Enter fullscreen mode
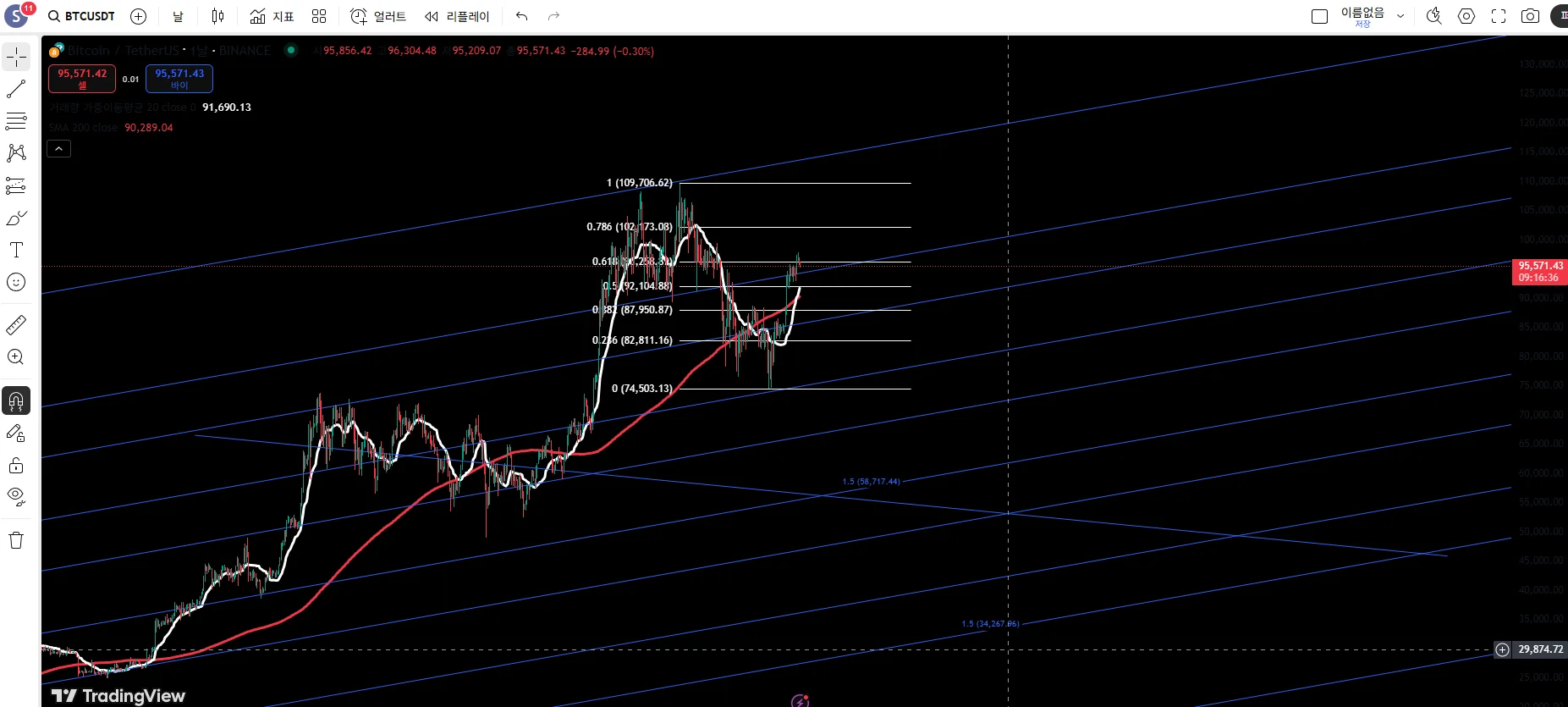The width and height of the screenshot is (1568, 707). 1499,16
